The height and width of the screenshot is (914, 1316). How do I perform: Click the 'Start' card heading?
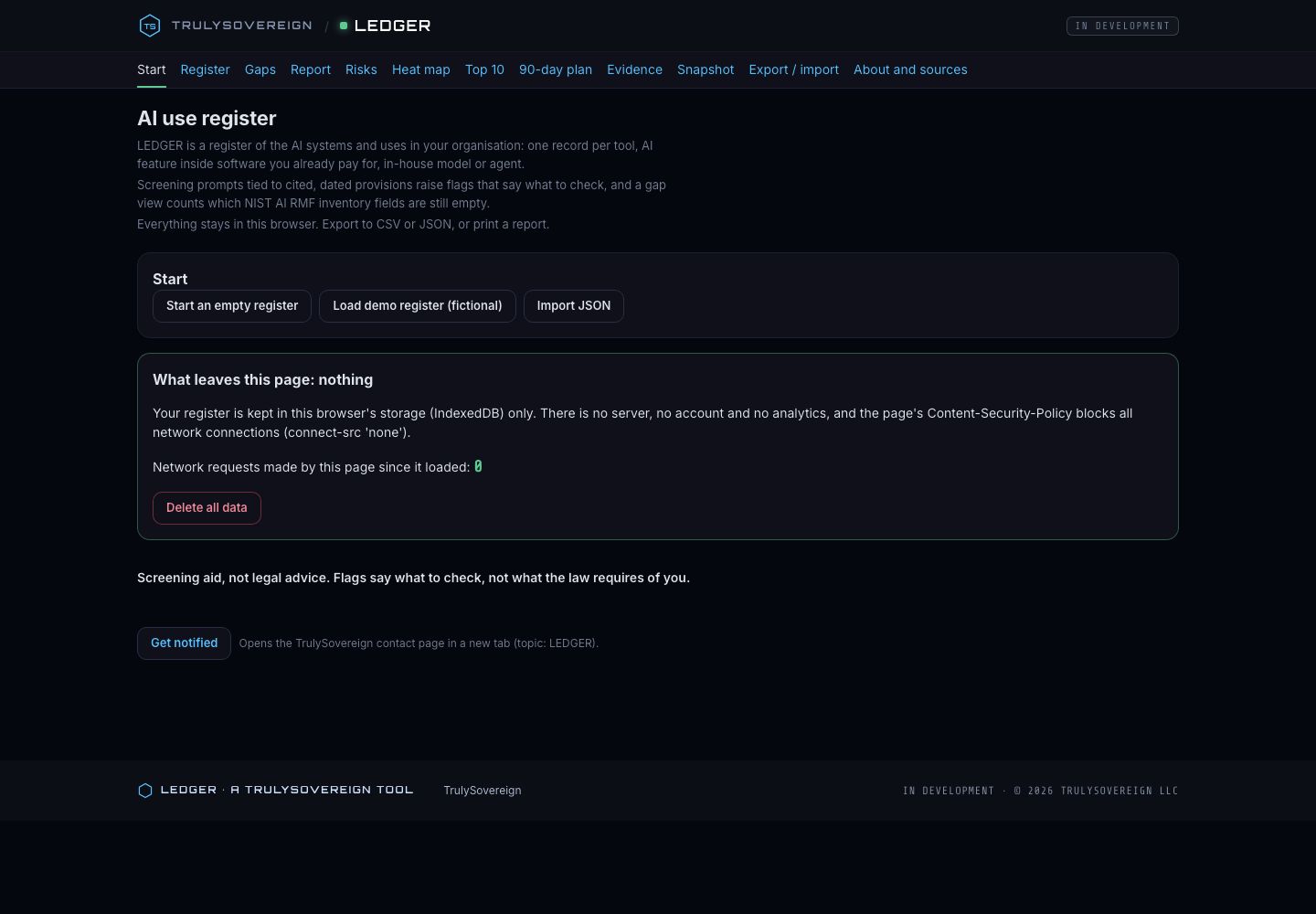click(170, 279)
